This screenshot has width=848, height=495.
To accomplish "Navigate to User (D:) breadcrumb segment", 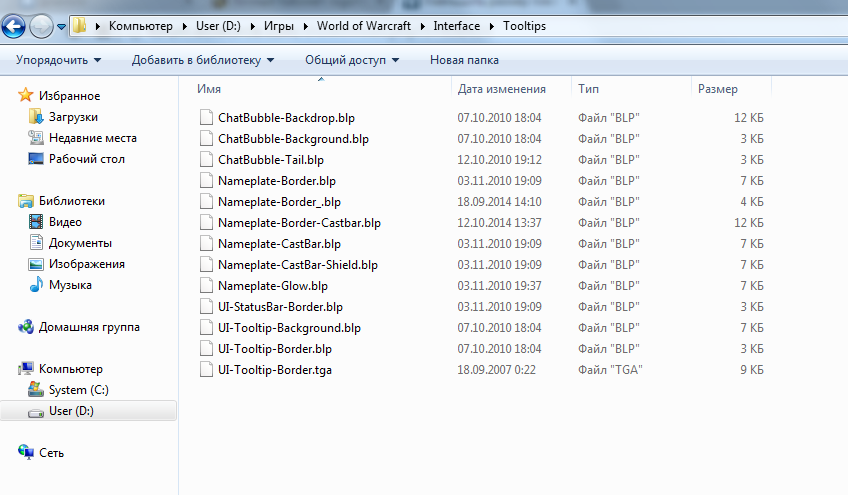I will 218,26.
